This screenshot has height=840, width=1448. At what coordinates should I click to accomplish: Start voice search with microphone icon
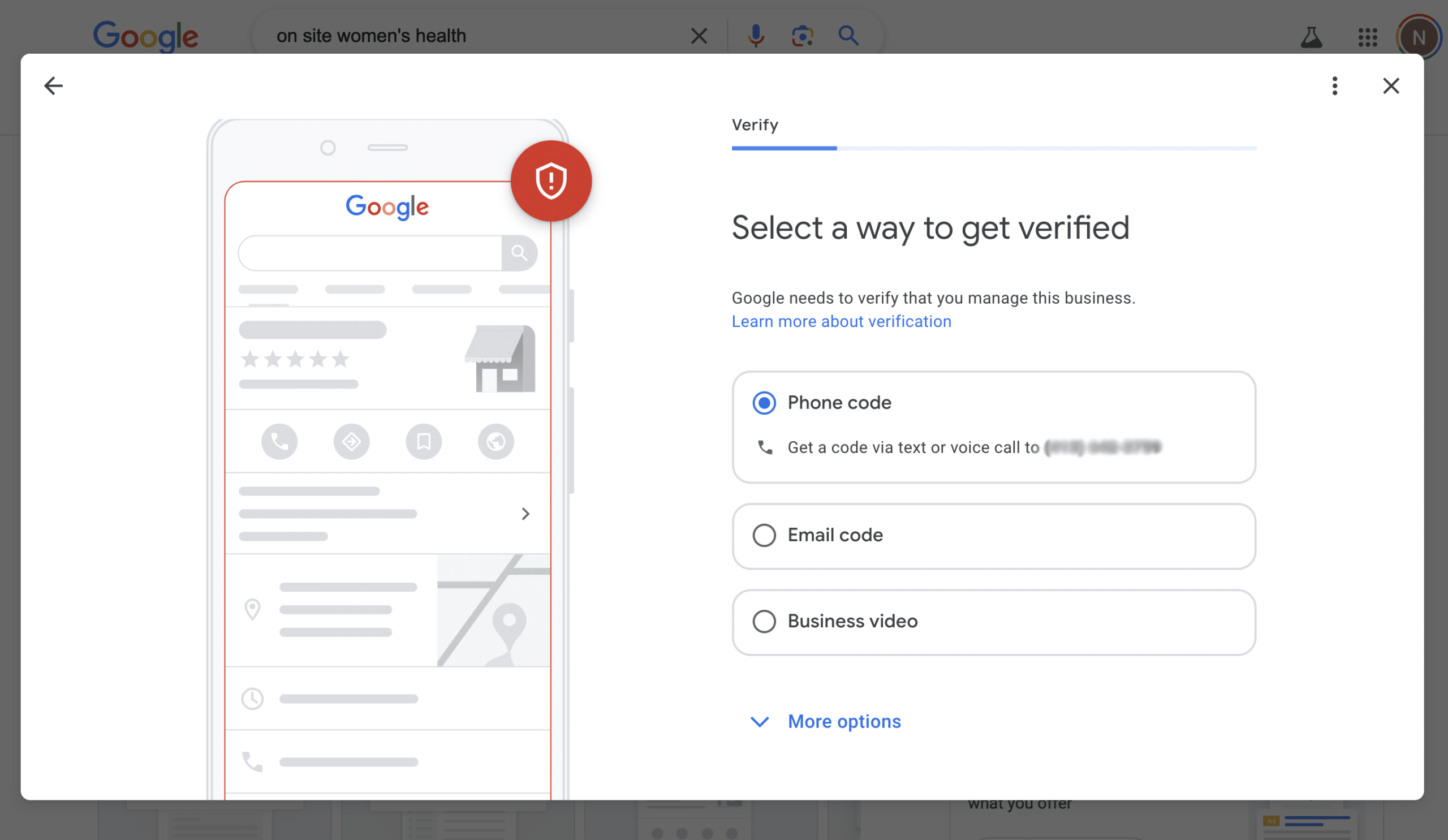tap(756, 36)
